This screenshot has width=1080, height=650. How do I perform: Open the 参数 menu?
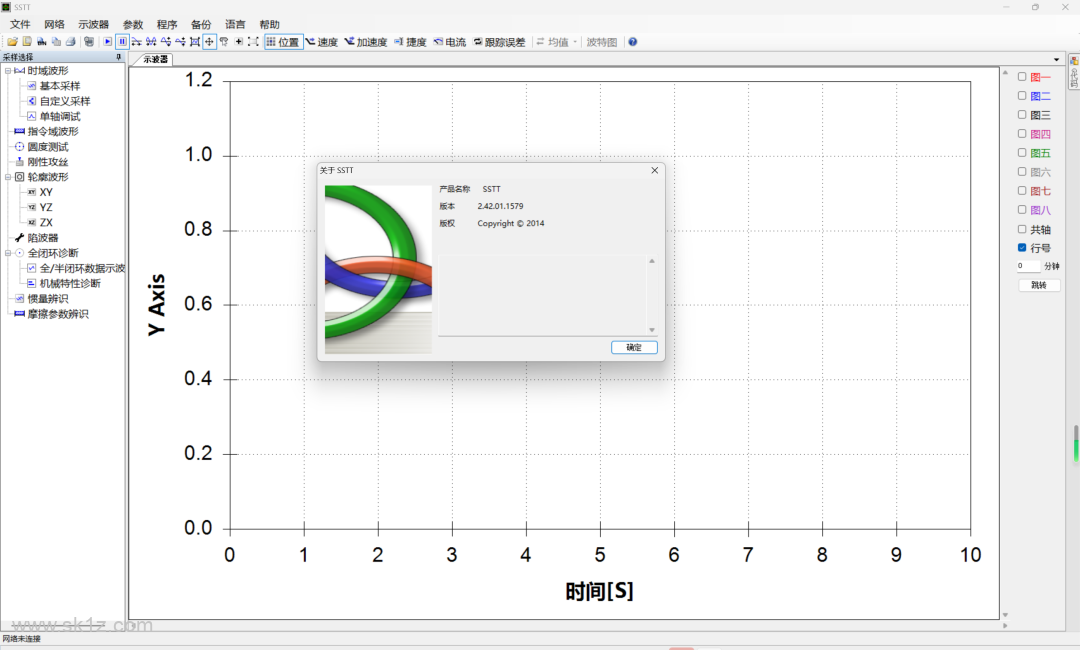coord(133,24)
